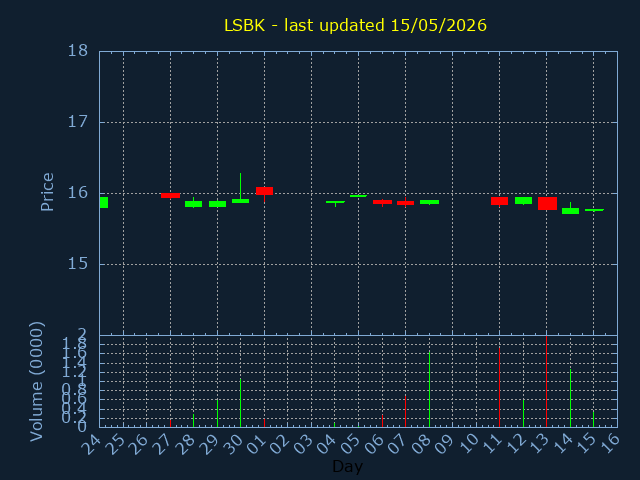640x480 pixels.
Task: Click the green volume bar for day 28
Action: pos(193,420)
